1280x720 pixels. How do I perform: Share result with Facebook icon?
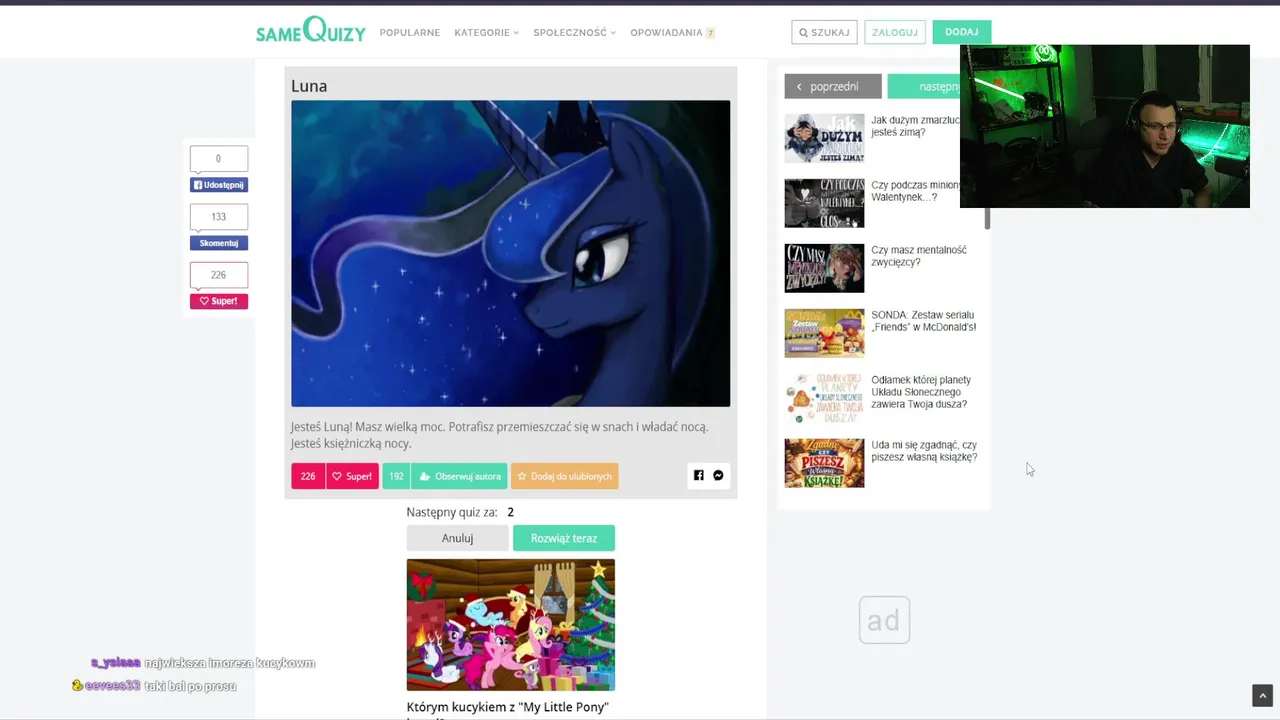tap(699, 476)
